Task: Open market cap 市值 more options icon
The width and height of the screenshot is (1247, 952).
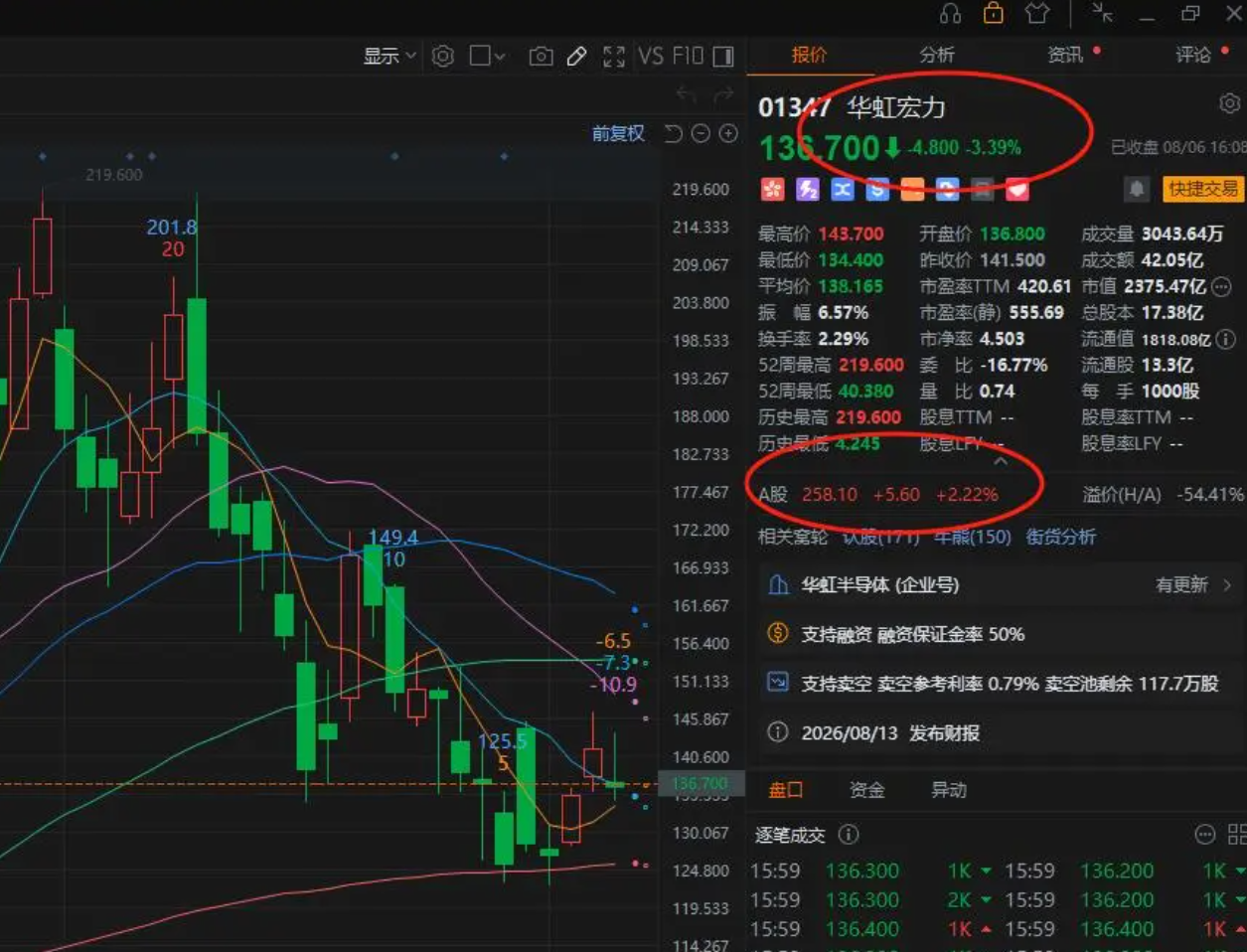Action: point(1221,286)
